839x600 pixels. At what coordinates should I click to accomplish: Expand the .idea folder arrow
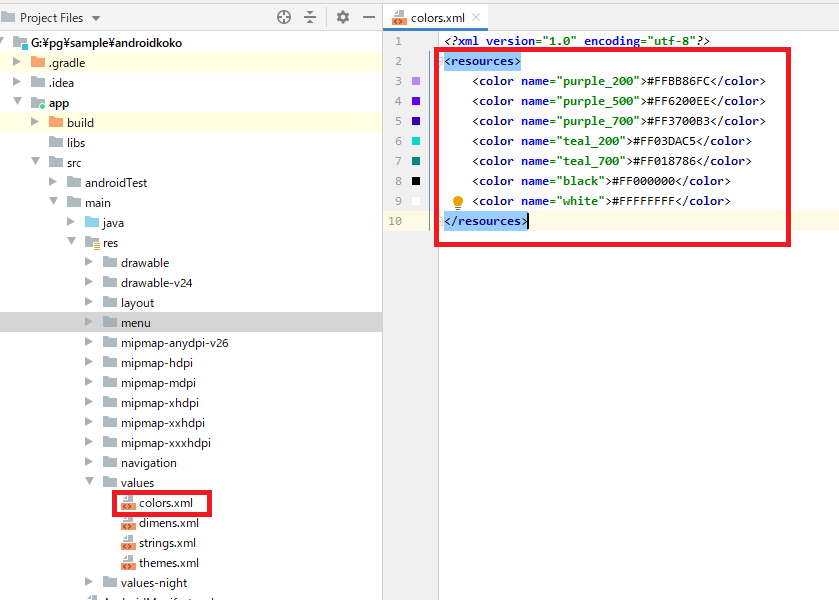pos(17,82)
